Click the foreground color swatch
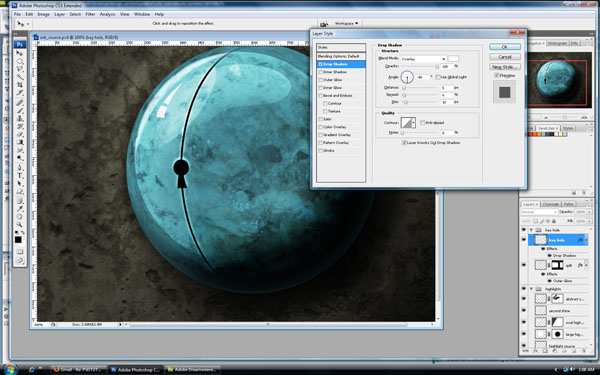The image size is (600, 375). [x=18, y=240]
